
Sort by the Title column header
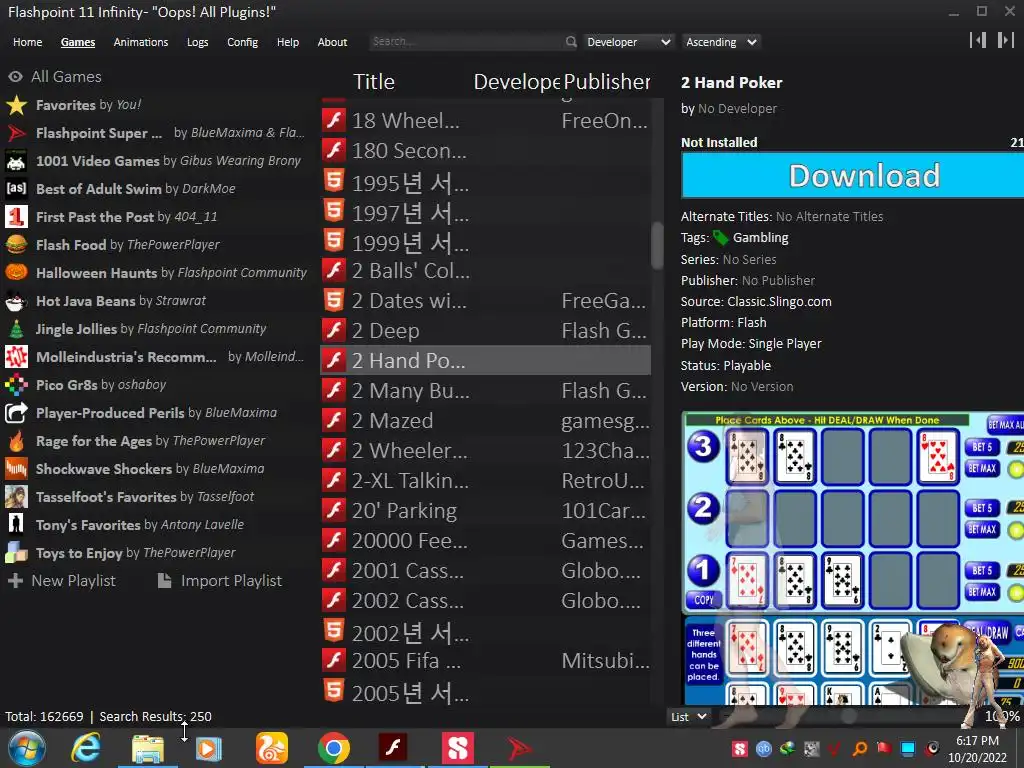[374, 82]
